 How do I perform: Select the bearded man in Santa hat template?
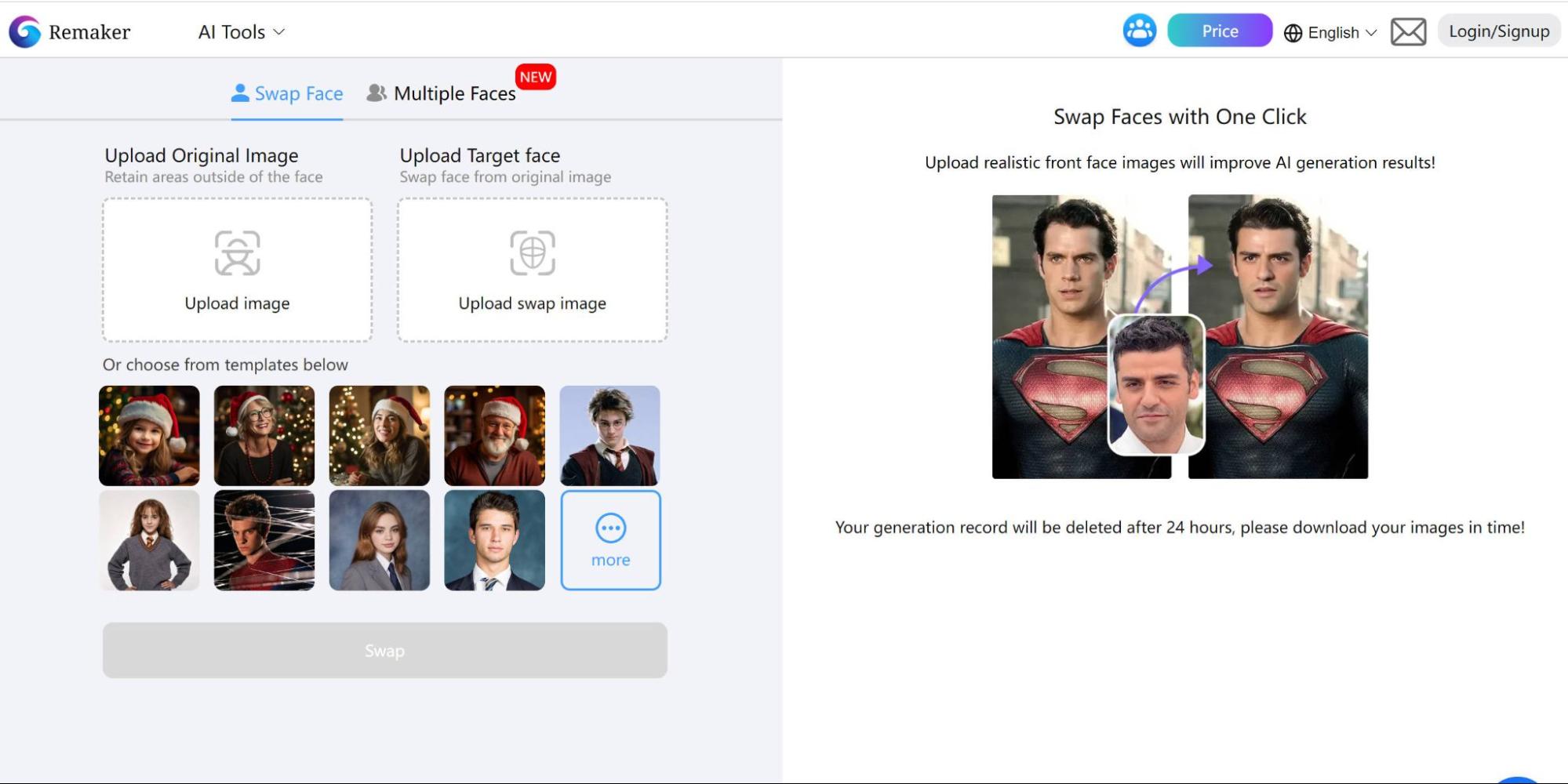coord(495,435)
